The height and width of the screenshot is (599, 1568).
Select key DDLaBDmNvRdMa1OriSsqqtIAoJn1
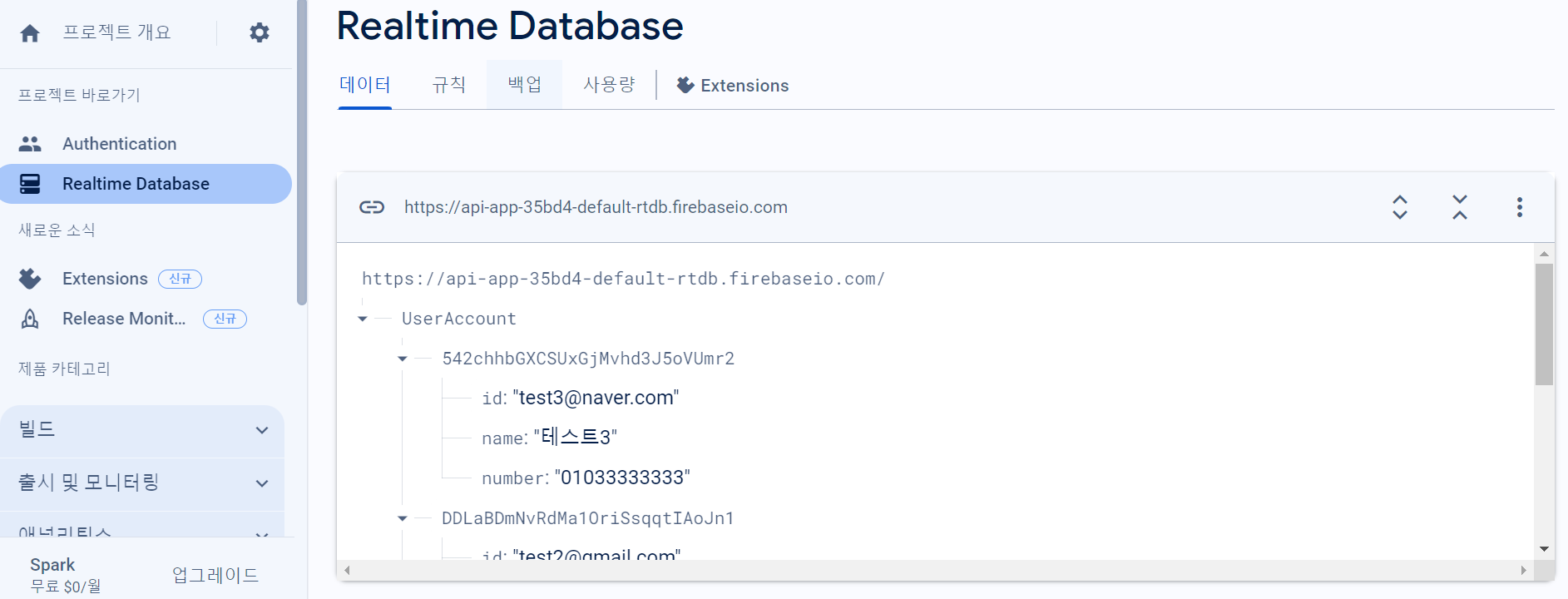tap(588, 518)
